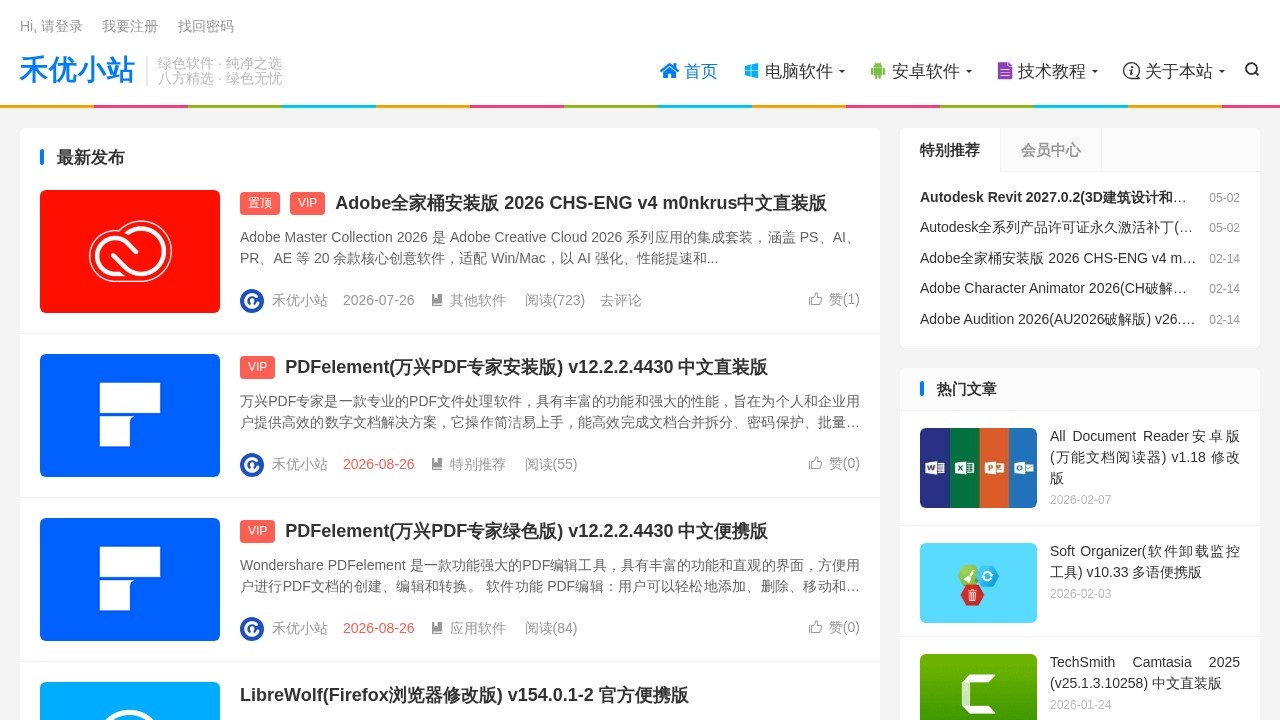Open TechSmith Camtasia 2025 hot article
This screenshot has height=720, width=1280.
click(1145, 673)
